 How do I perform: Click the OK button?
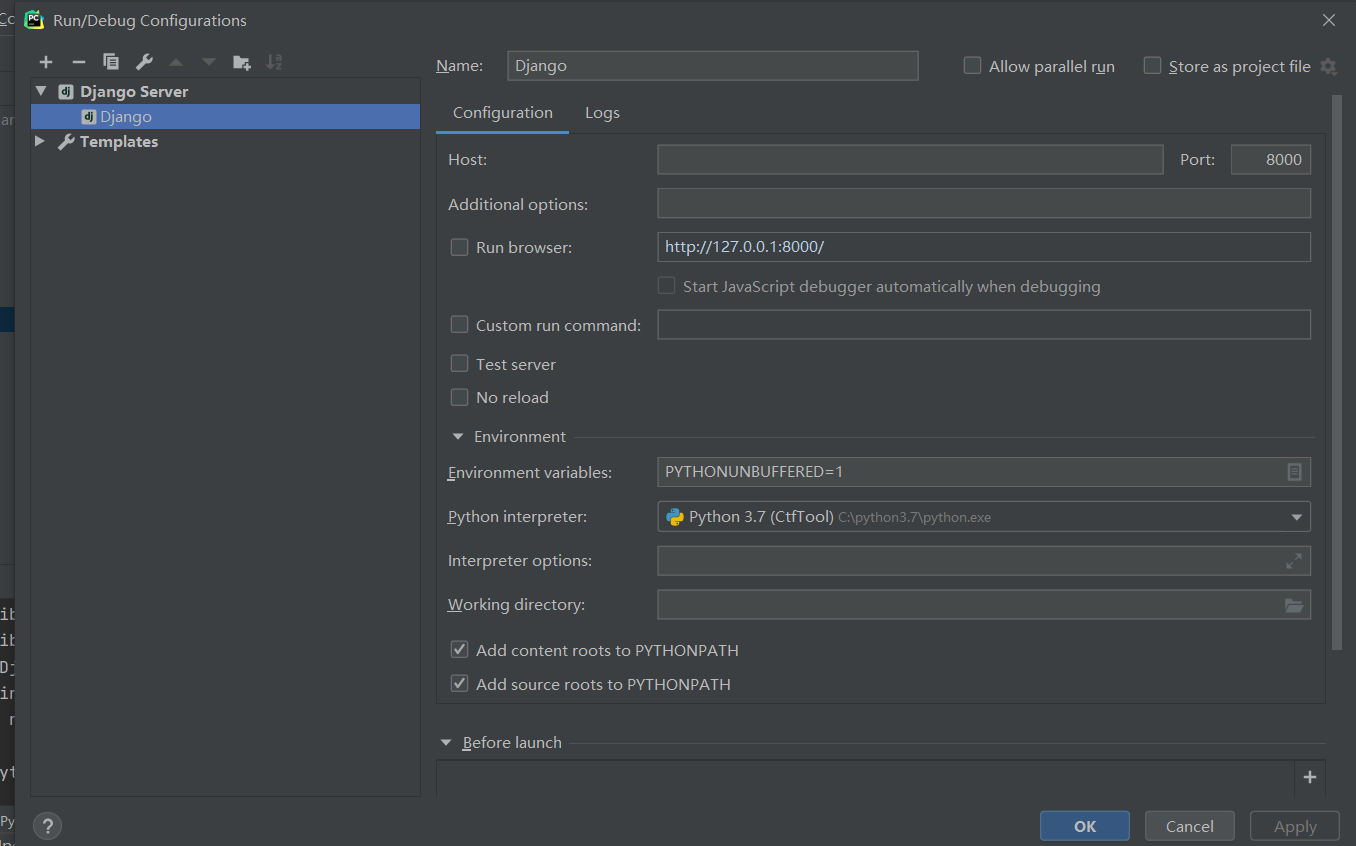(x=1085, y=826)
